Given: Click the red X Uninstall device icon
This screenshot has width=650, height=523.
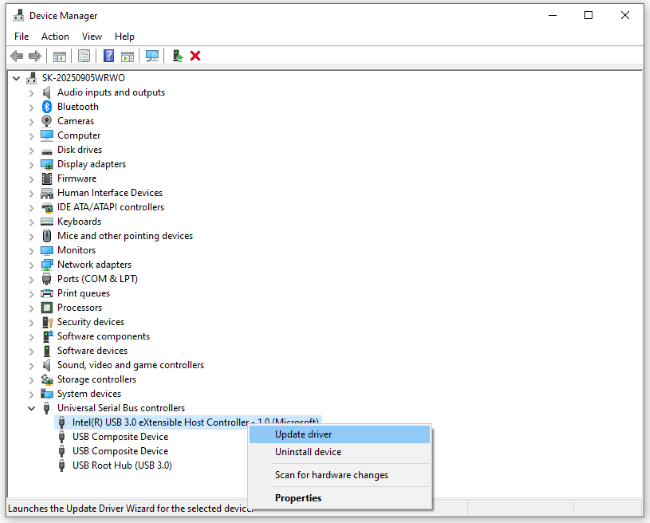Looking at the screenshot, I should click(x=195, y=56).
